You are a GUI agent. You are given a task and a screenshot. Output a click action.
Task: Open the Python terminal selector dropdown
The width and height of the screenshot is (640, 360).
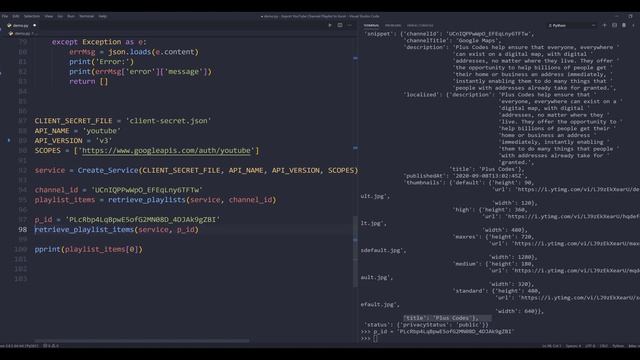pos(571,25)
